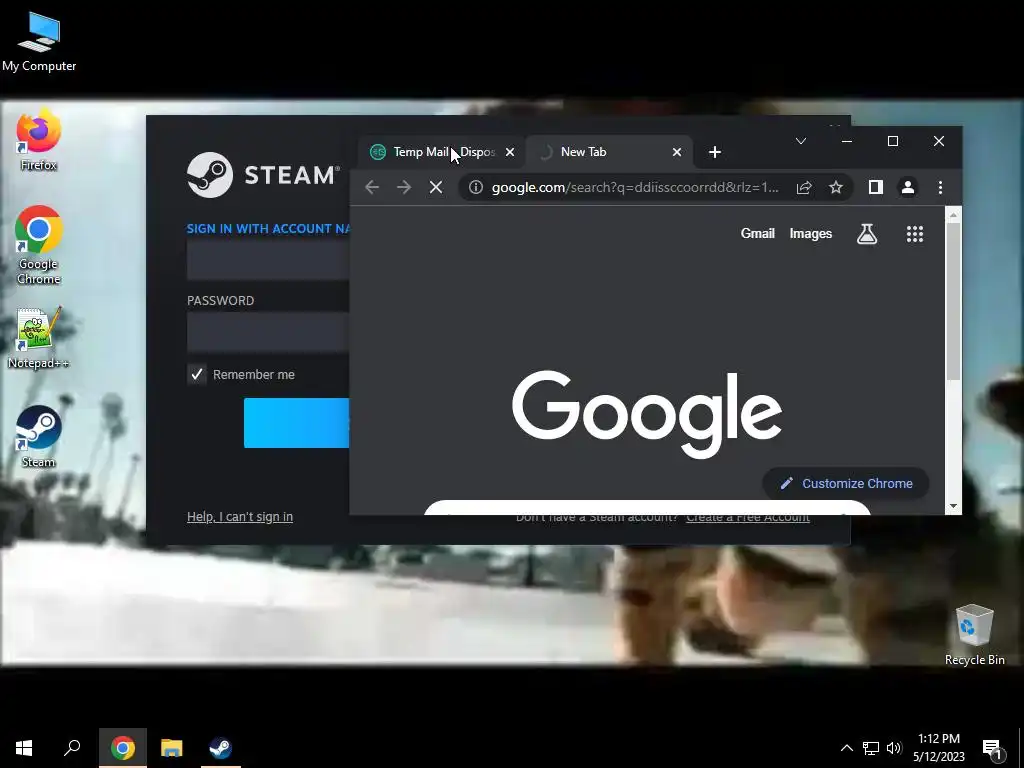Open Help, I can't sign in link
Image resolution: width=1024 pixels, height=768 pixels.
pyautogui.click(x=240, y=517)
